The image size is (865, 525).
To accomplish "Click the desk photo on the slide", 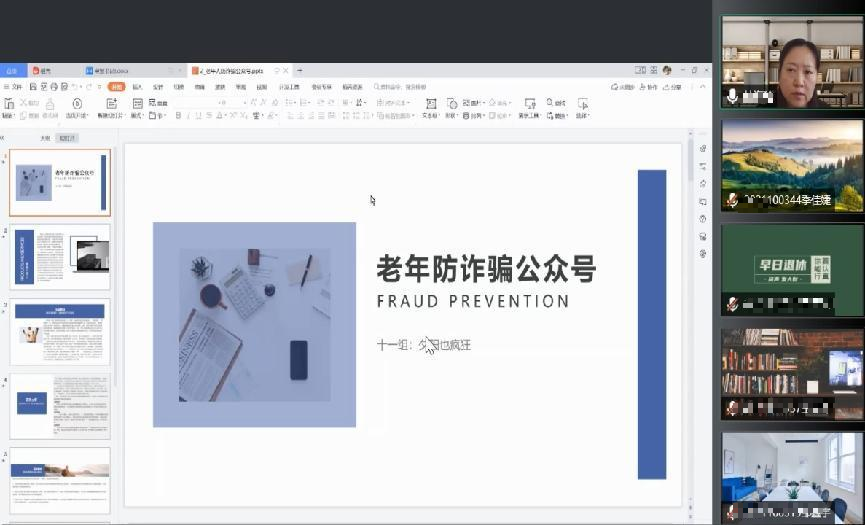I will pyautogui.click(x=254, y=324).
